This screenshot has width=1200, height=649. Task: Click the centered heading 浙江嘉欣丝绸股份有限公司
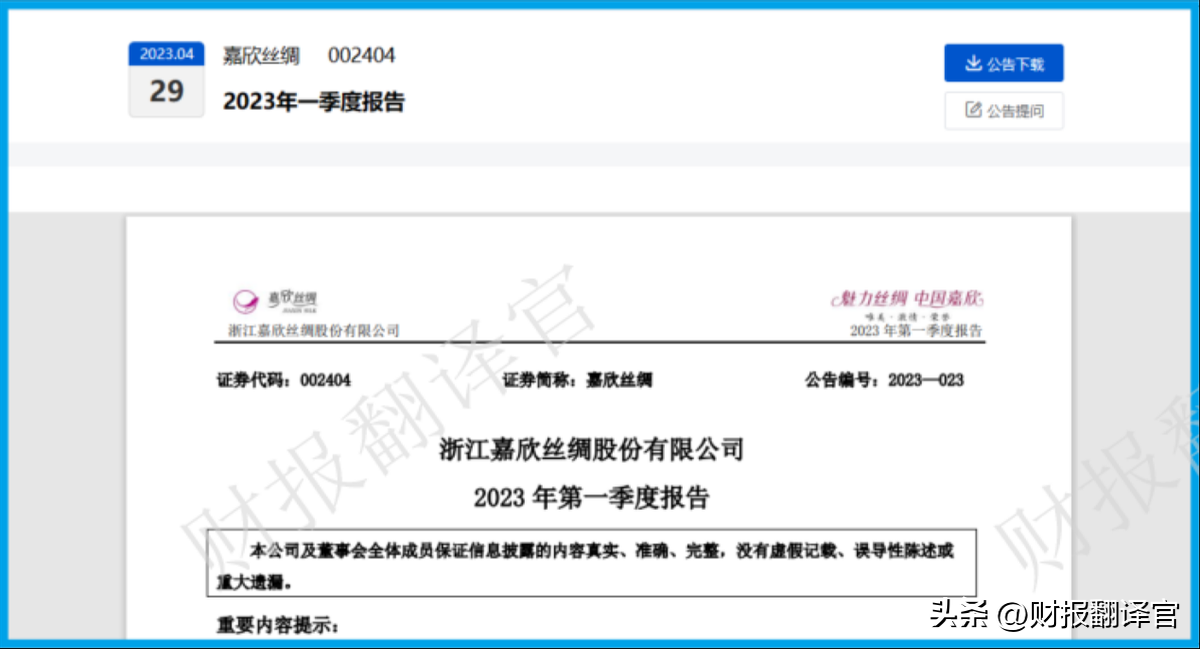coord(592,449)
